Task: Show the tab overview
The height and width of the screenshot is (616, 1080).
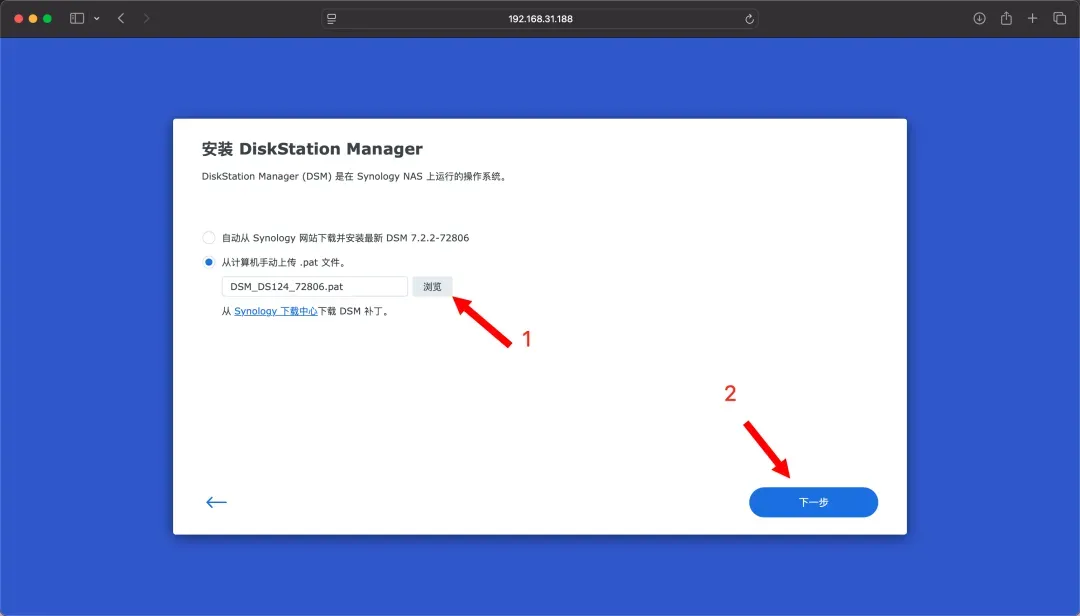Action: [x=1059, y=19]
